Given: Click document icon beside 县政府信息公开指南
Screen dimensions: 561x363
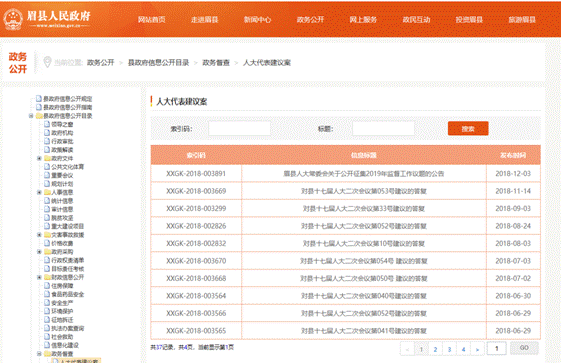Looking at the screenshot, I should click(39, 107).
